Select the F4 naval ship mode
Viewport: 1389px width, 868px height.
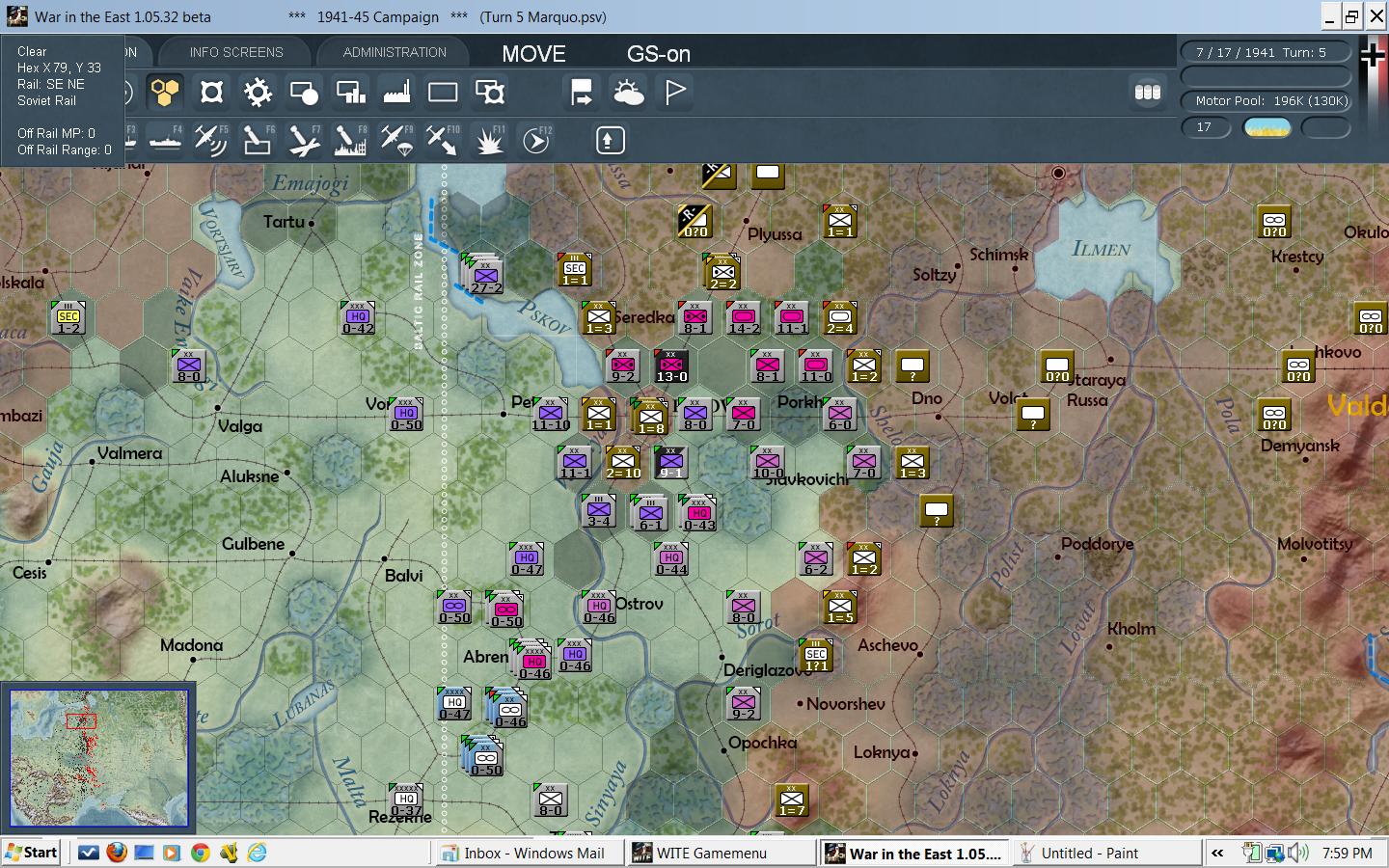click(165, 141)
